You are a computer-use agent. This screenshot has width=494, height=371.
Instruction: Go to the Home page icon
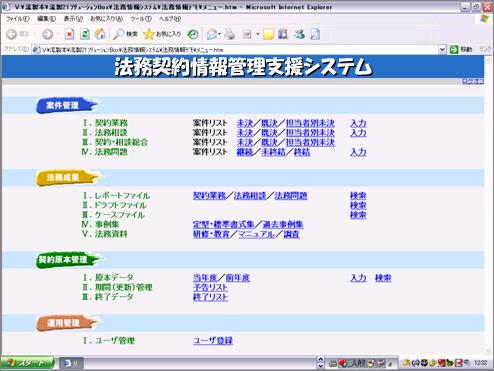point(100,34)
